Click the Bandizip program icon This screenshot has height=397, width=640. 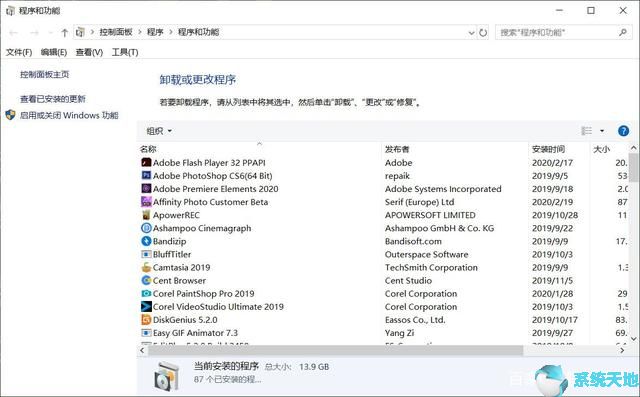coord(146,241)
